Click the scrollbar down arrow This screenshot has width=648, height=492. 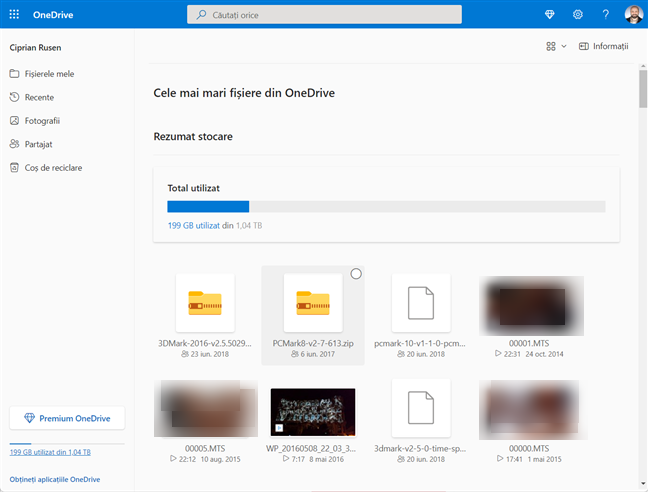point(643,484)
